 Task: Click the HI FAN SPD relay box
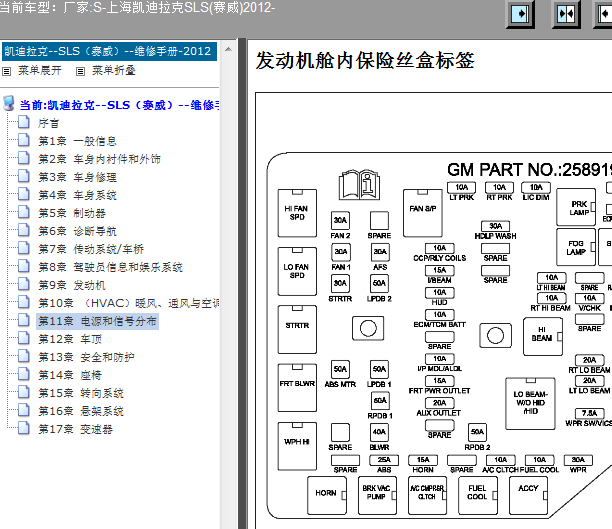[297, 213]
